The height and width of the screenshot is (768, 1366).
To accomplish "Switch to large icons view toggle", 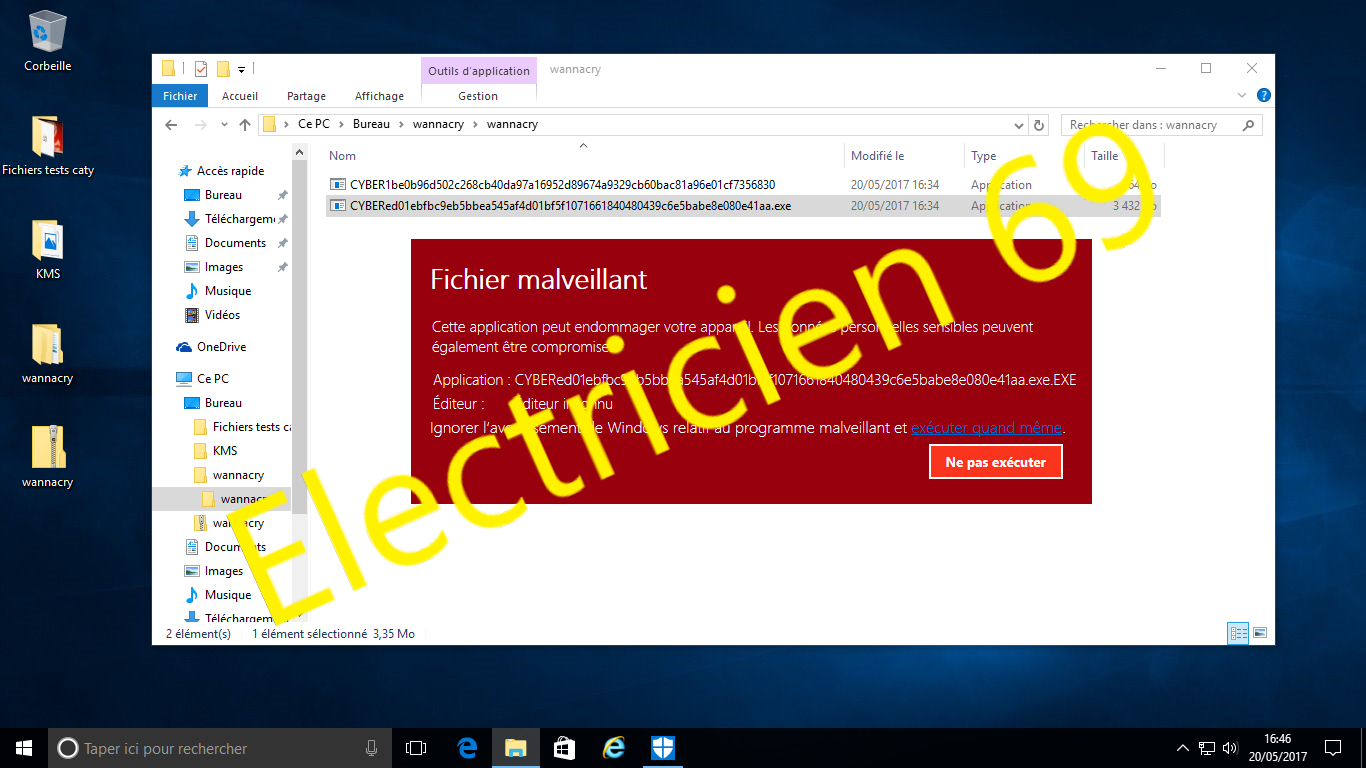I will 1260,633.
